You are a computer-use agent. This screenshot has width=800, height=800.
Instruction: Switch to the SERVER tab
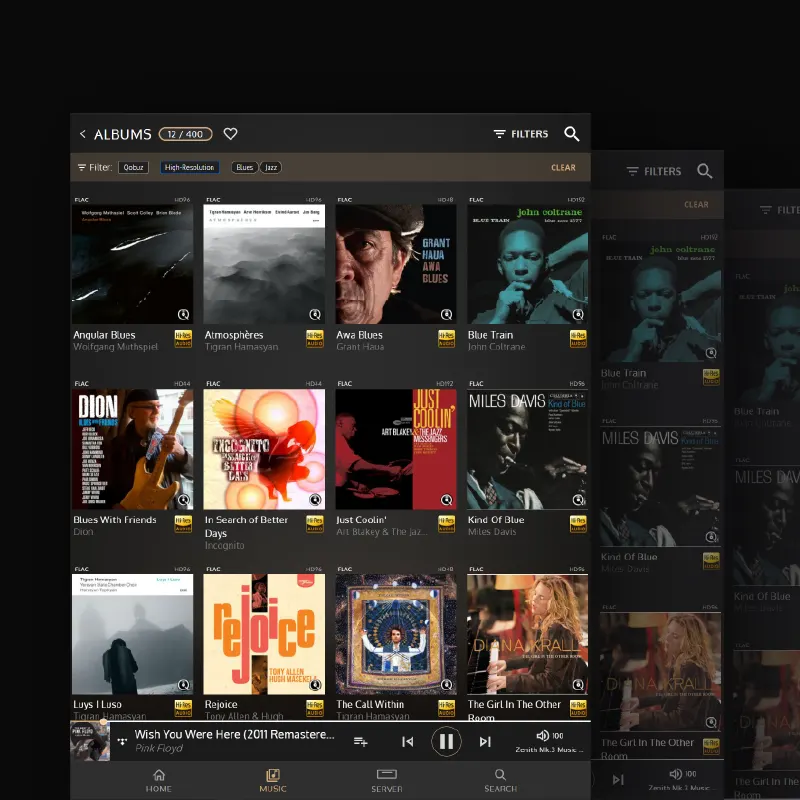387,781
